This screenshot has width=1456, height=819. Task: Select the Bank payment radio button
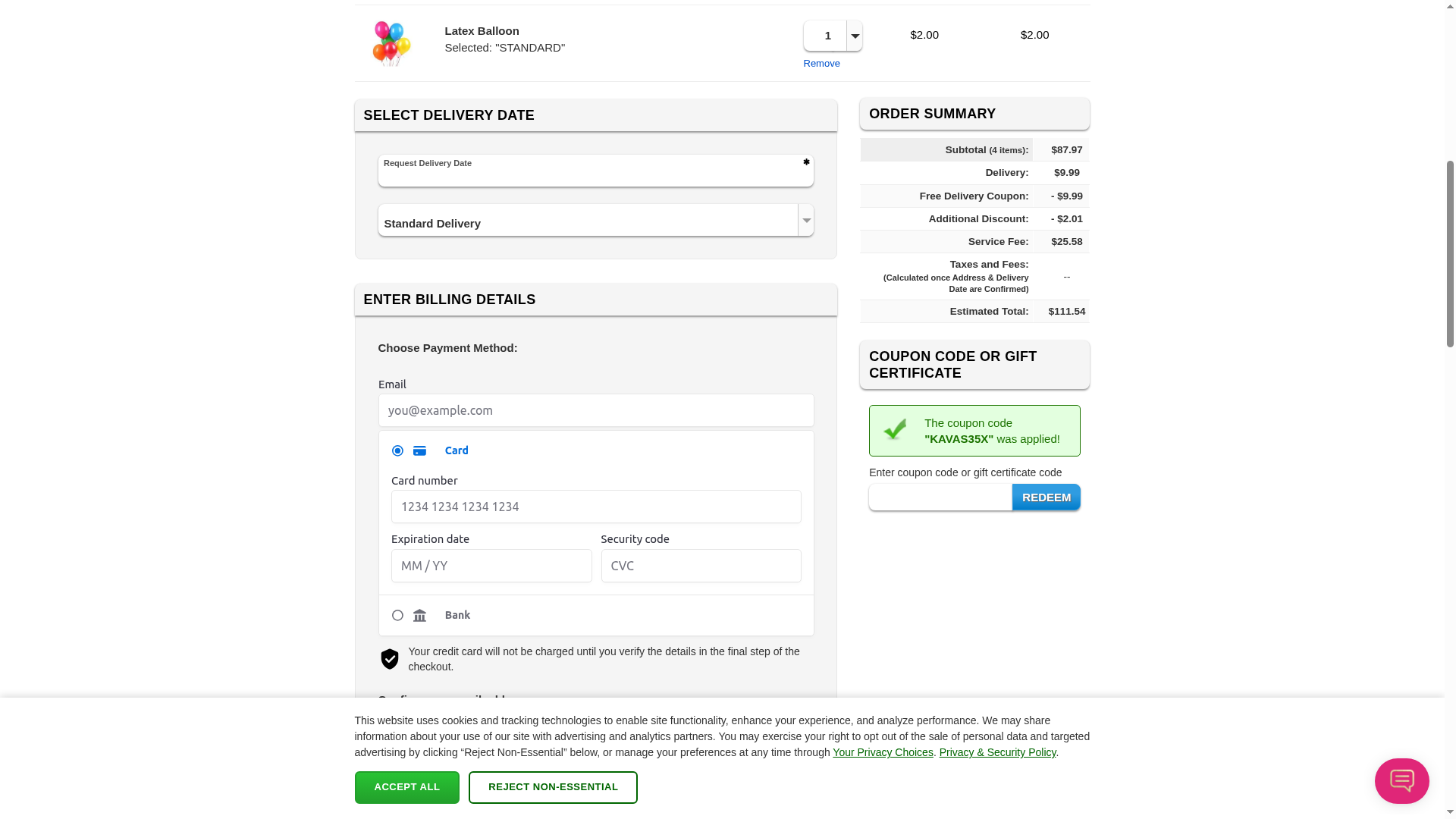[x=397, y=616]
